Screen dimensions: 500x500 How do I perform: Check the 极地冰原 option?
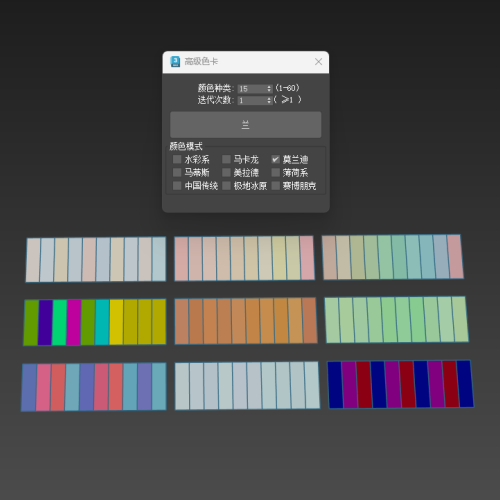point(226,185)
